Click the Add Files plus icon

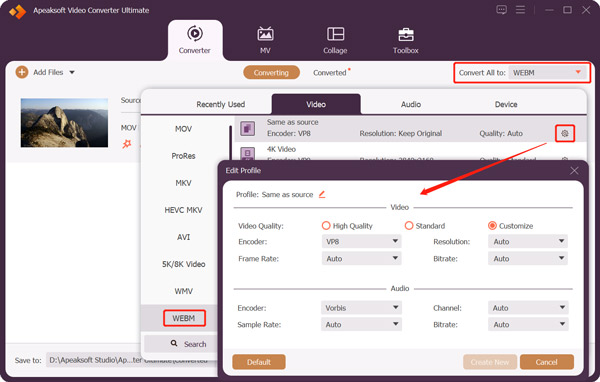point(22,72)
